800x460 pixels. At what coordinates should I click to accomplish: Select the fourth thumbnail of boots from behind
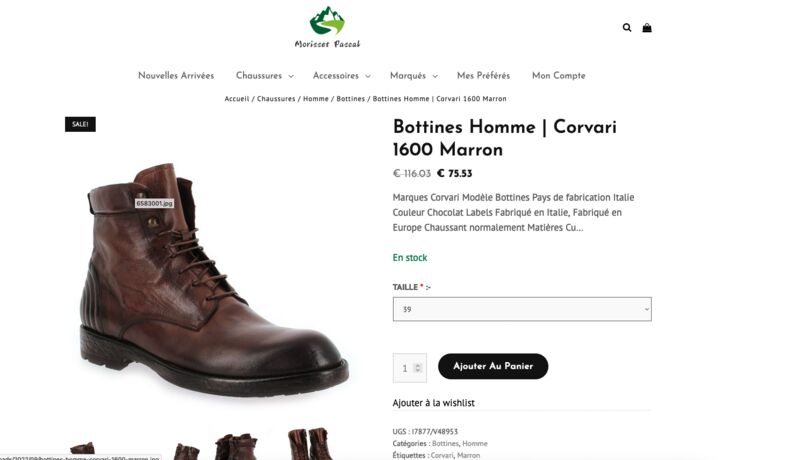pyautogui.click(x=310, y=444)
